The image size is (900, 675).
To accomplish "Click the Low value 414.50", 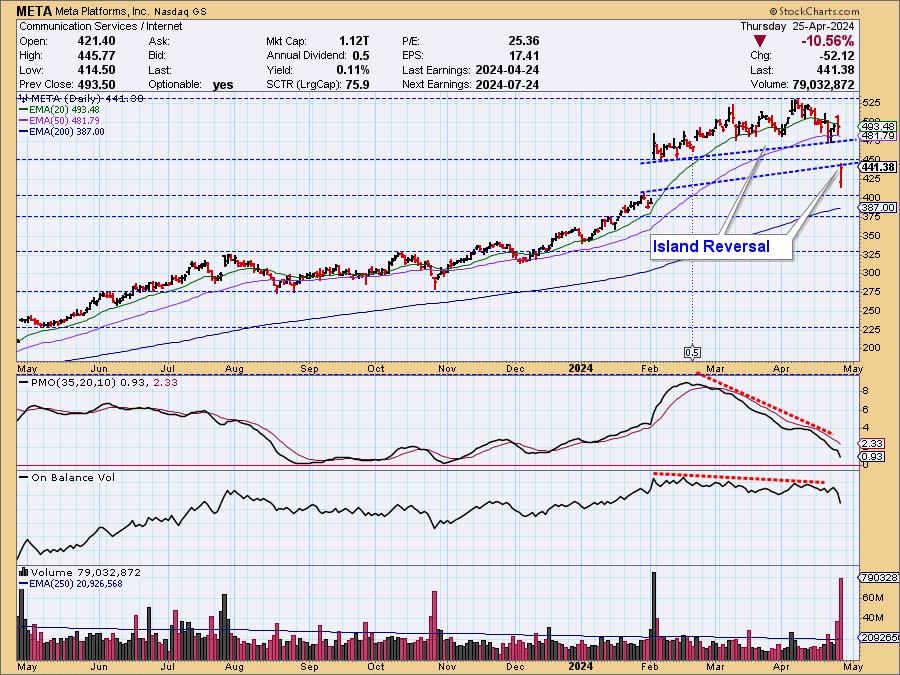I will click(96, 70).
